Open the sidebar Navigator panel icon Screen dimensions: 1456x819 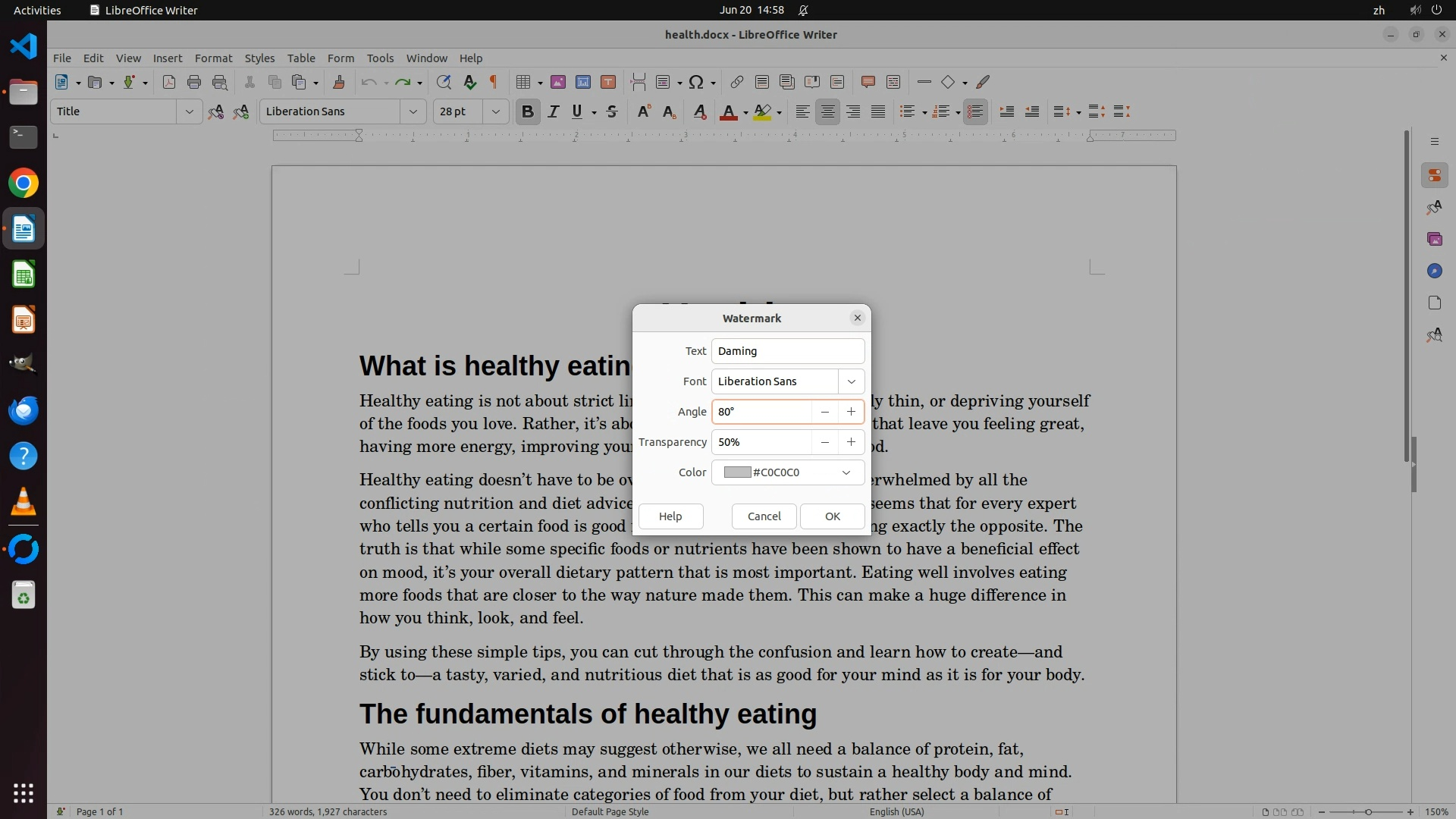(x=1434, y=271)
